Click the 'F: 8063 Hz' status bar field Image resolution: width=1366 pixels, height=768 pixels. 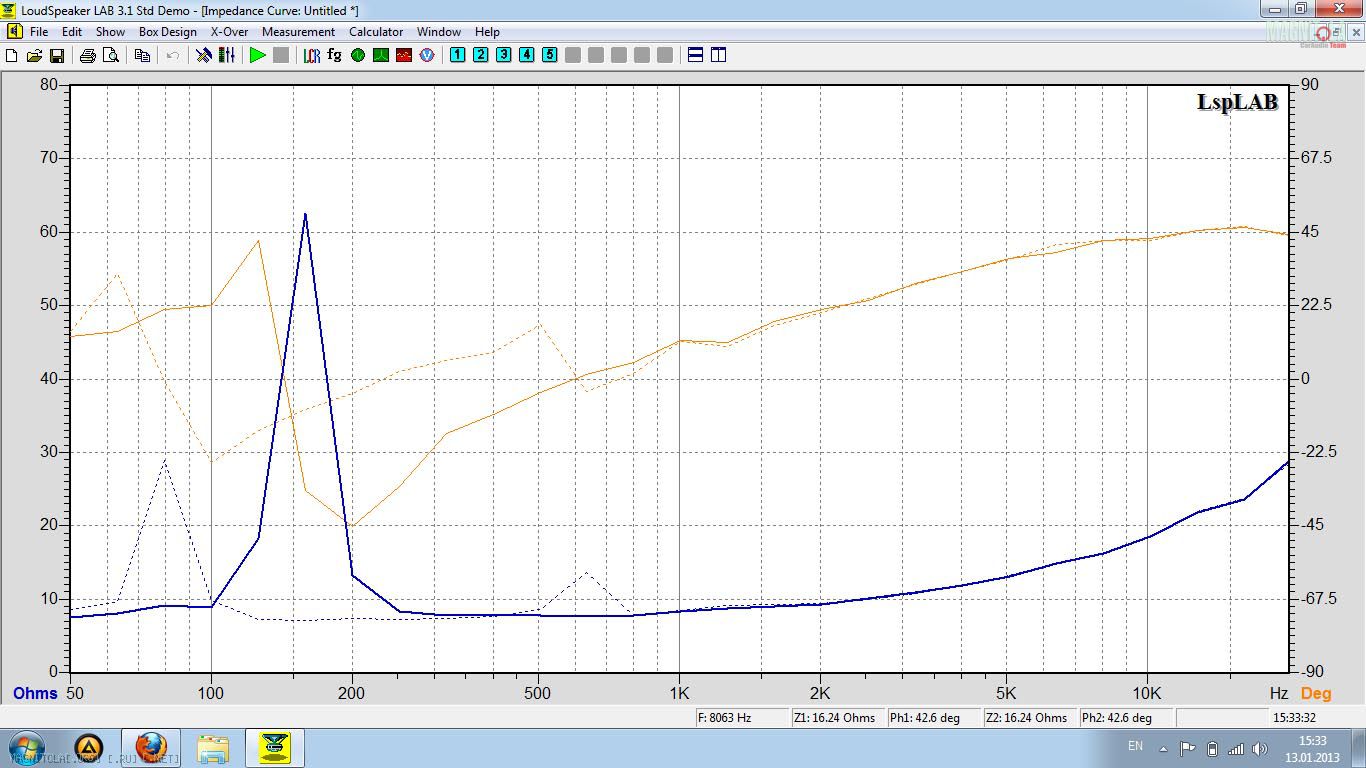[741, 718]
